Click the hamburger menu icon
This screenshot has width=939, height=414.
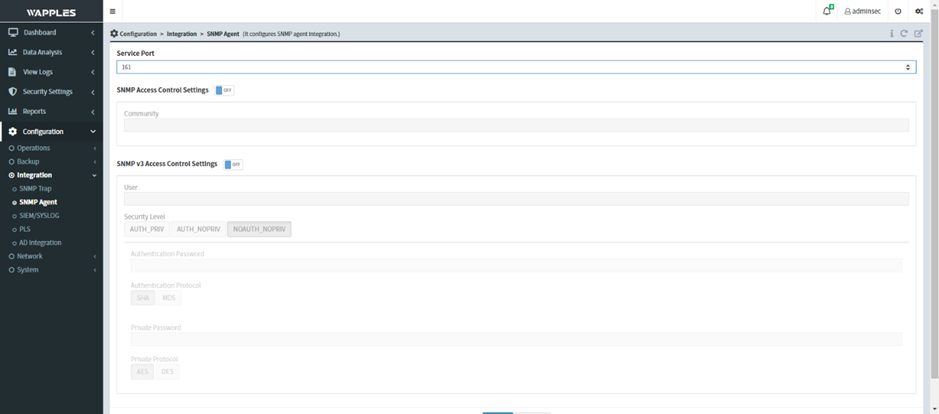pos(112,12)
